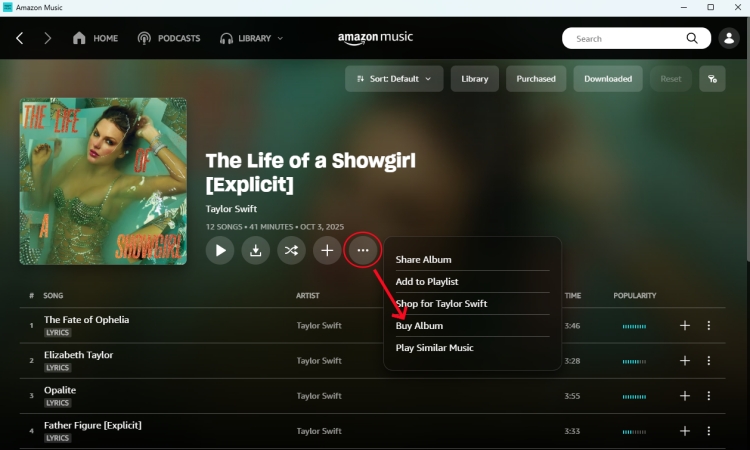Download the album with the download icon
Image resolution: width=750 pixels, height=450 pixels.
pyautogui.click(x=255, y=250)
